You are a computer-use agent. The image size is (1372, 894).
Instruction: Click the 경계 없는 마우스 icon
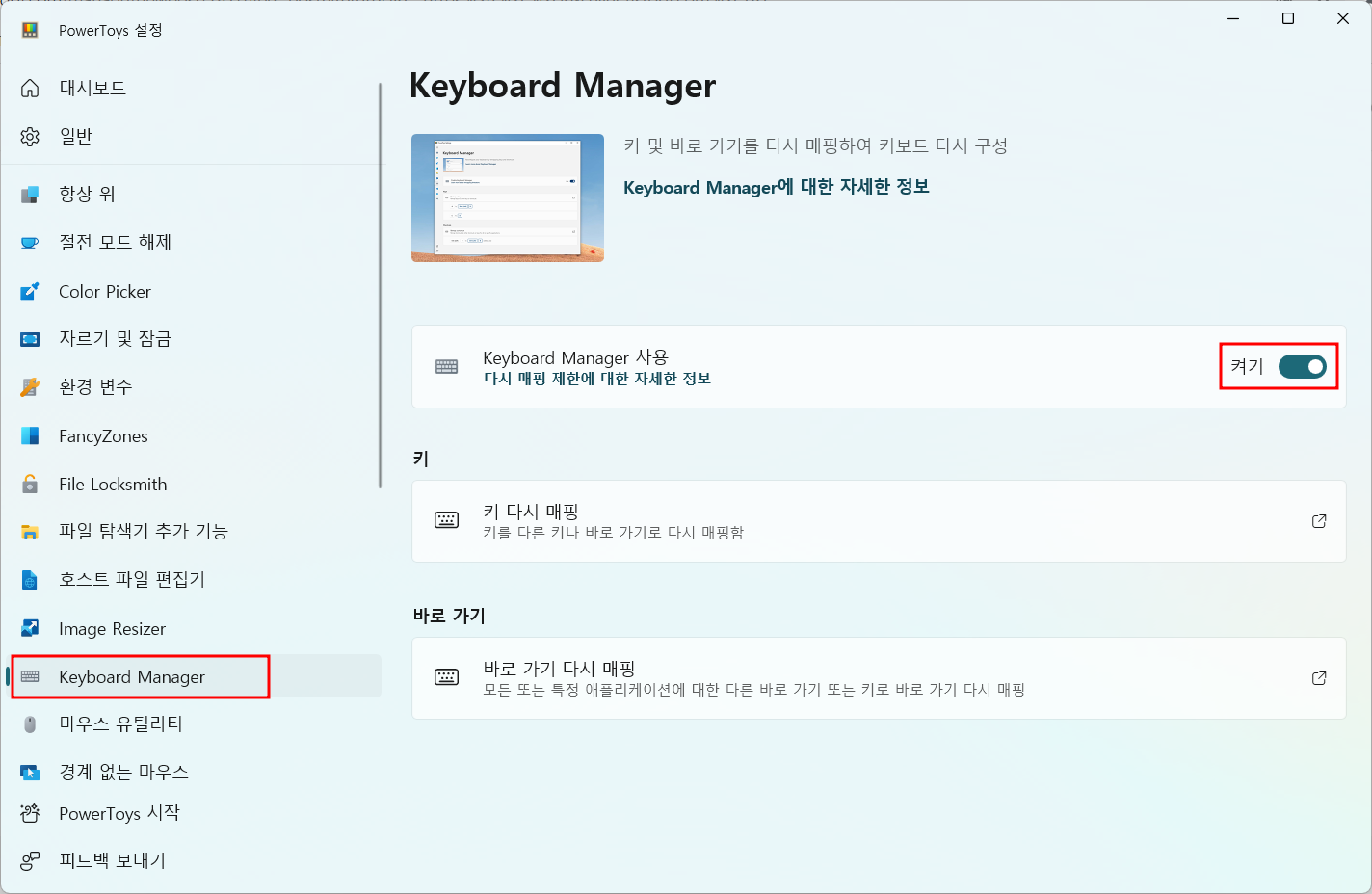(30, 773)
